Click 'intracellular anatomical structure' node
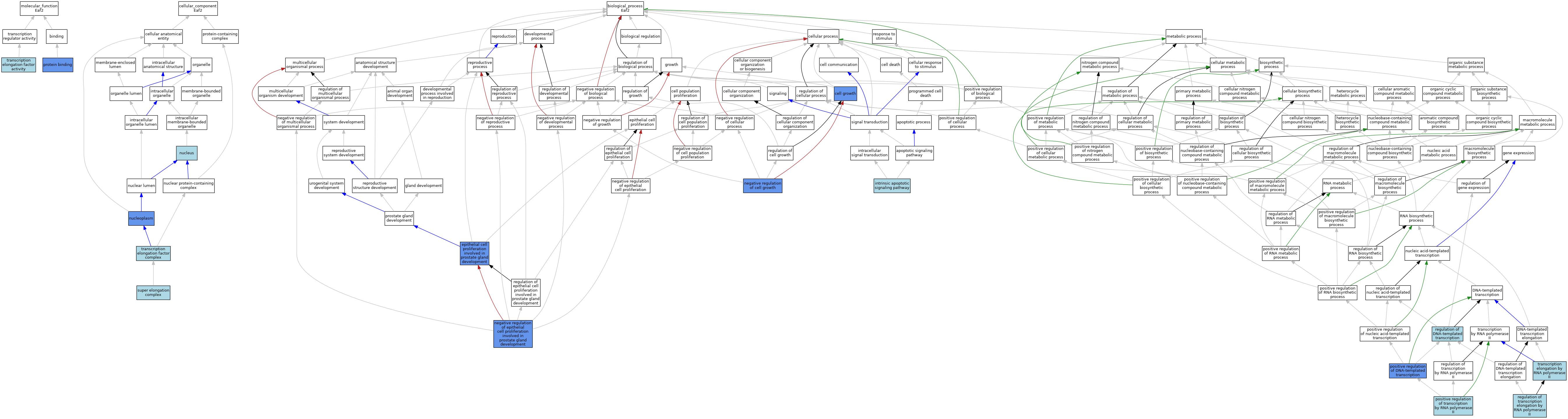The height and width of the screenshot is (419, 1568). click(163, 64)
